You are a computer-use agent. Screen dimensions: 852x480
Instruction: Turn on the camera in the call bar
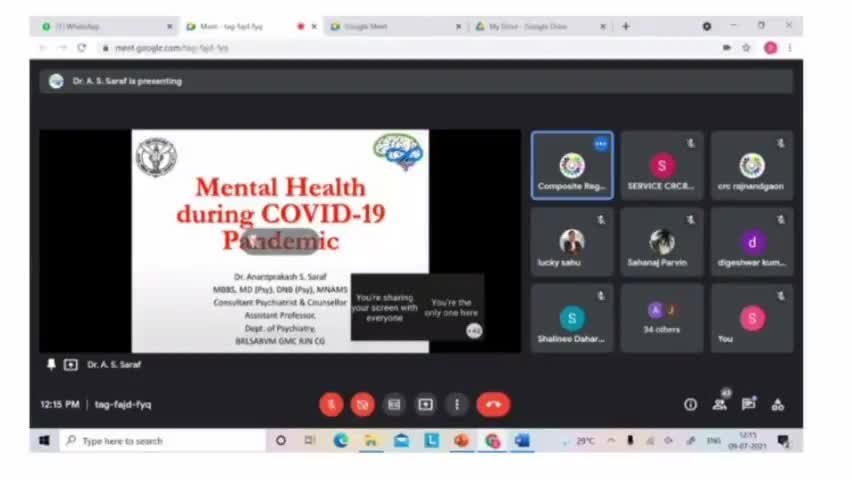click(362, 405)
